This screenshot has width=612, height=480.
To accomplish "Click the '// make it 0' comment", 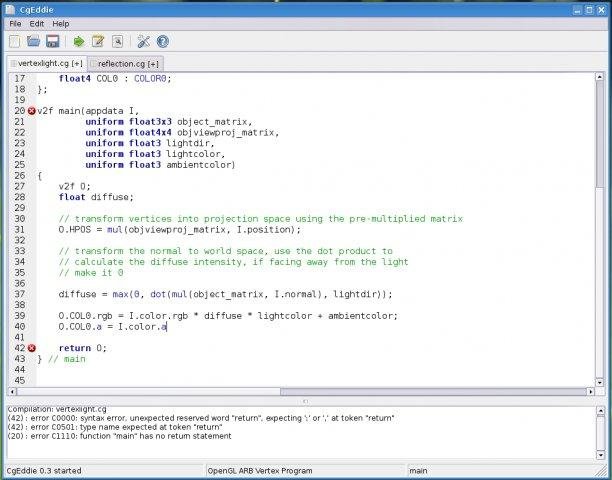I will point(91,273).
